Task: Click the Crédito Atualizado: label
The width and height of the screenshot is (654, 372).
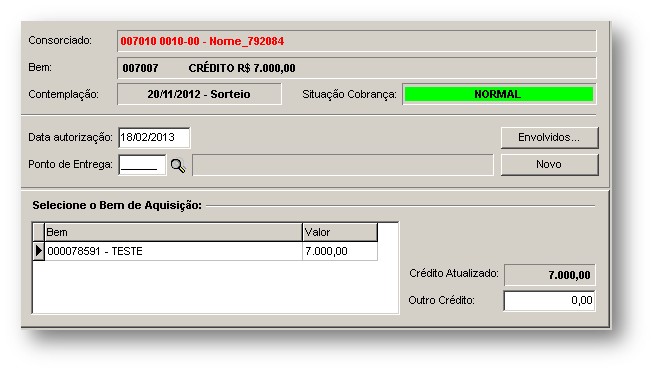Action: pyautogui.click(x=454, y=274)
